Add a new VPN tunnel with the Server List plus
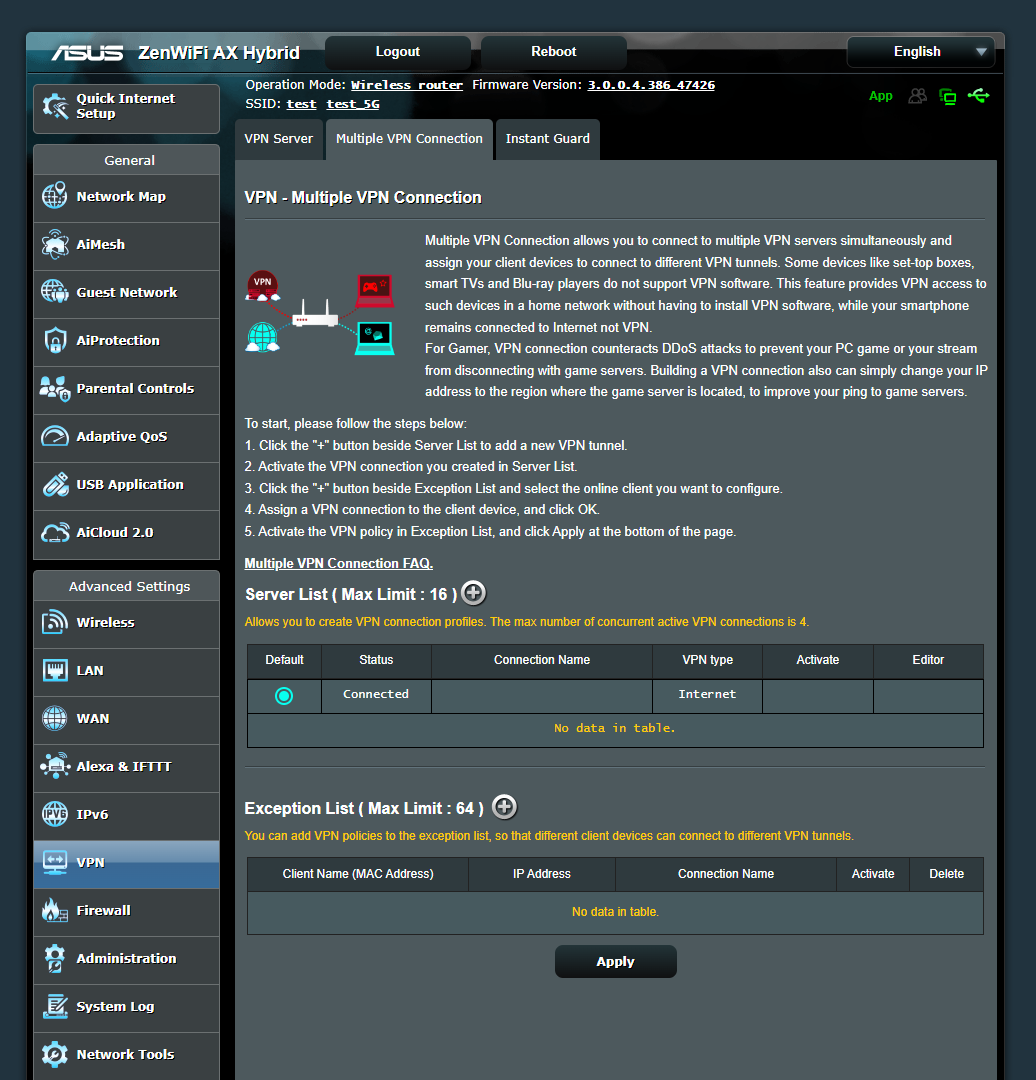Viewport: 1036px width, 1080px height. (x=473, y=592)
